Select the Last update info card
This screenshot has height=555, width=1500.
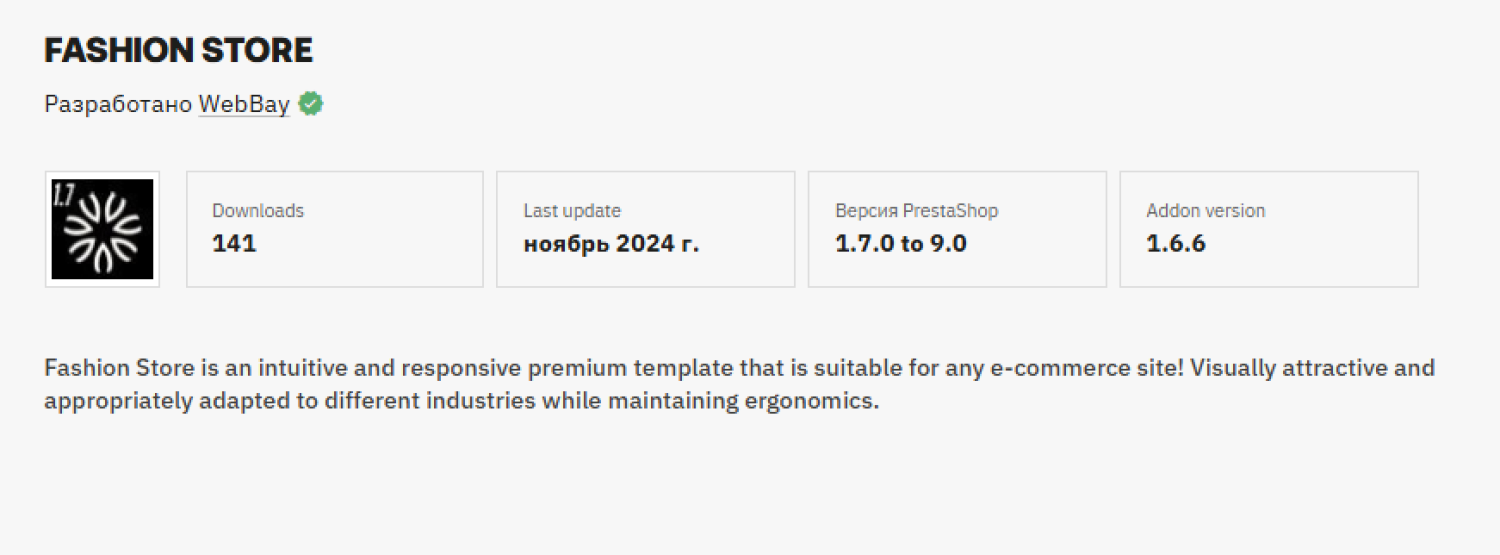[x=646, y=229]
